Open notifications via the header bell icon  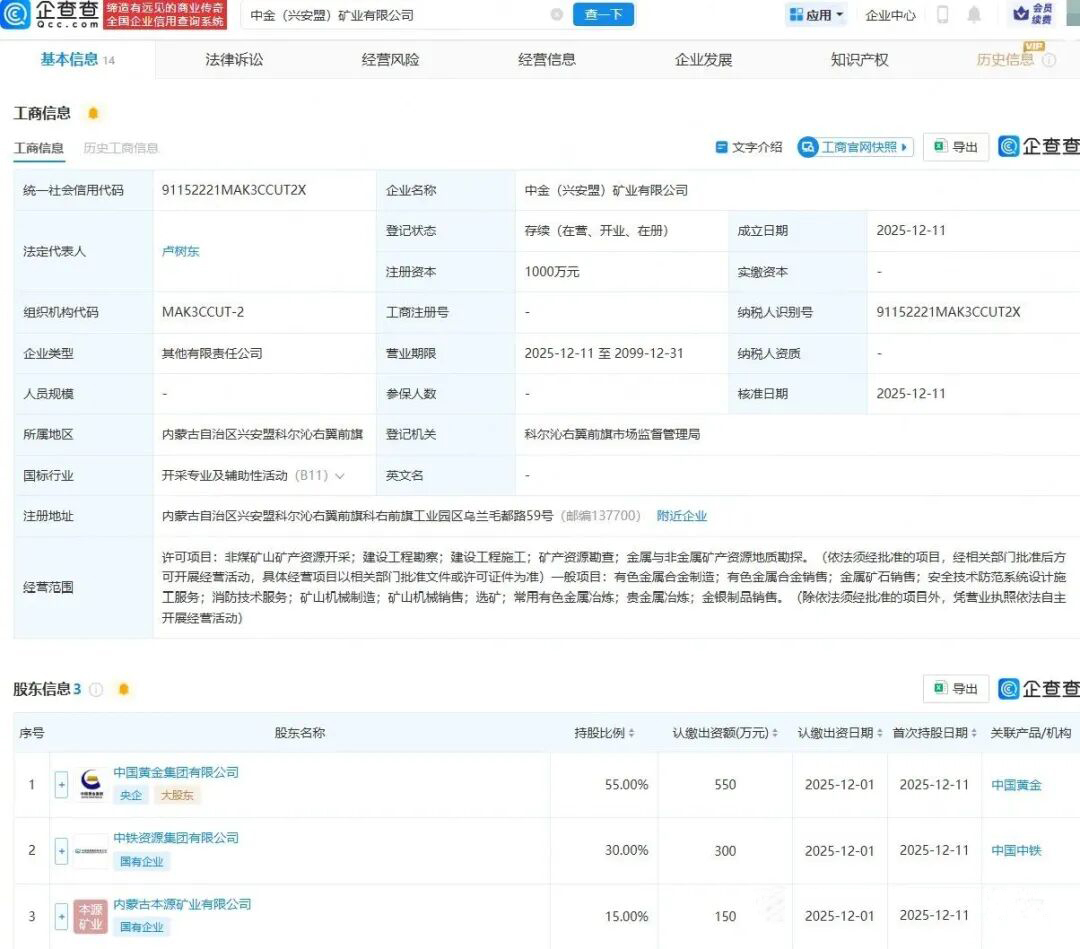(x=973, y=15)
